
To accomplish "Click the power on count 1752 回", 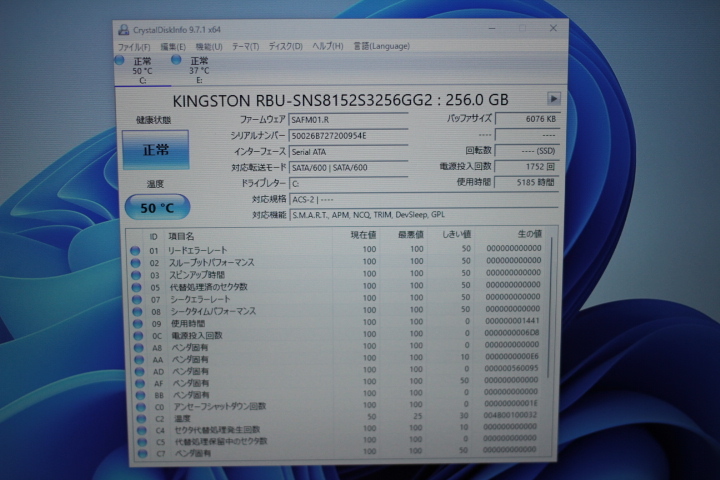I will (526, 167).
